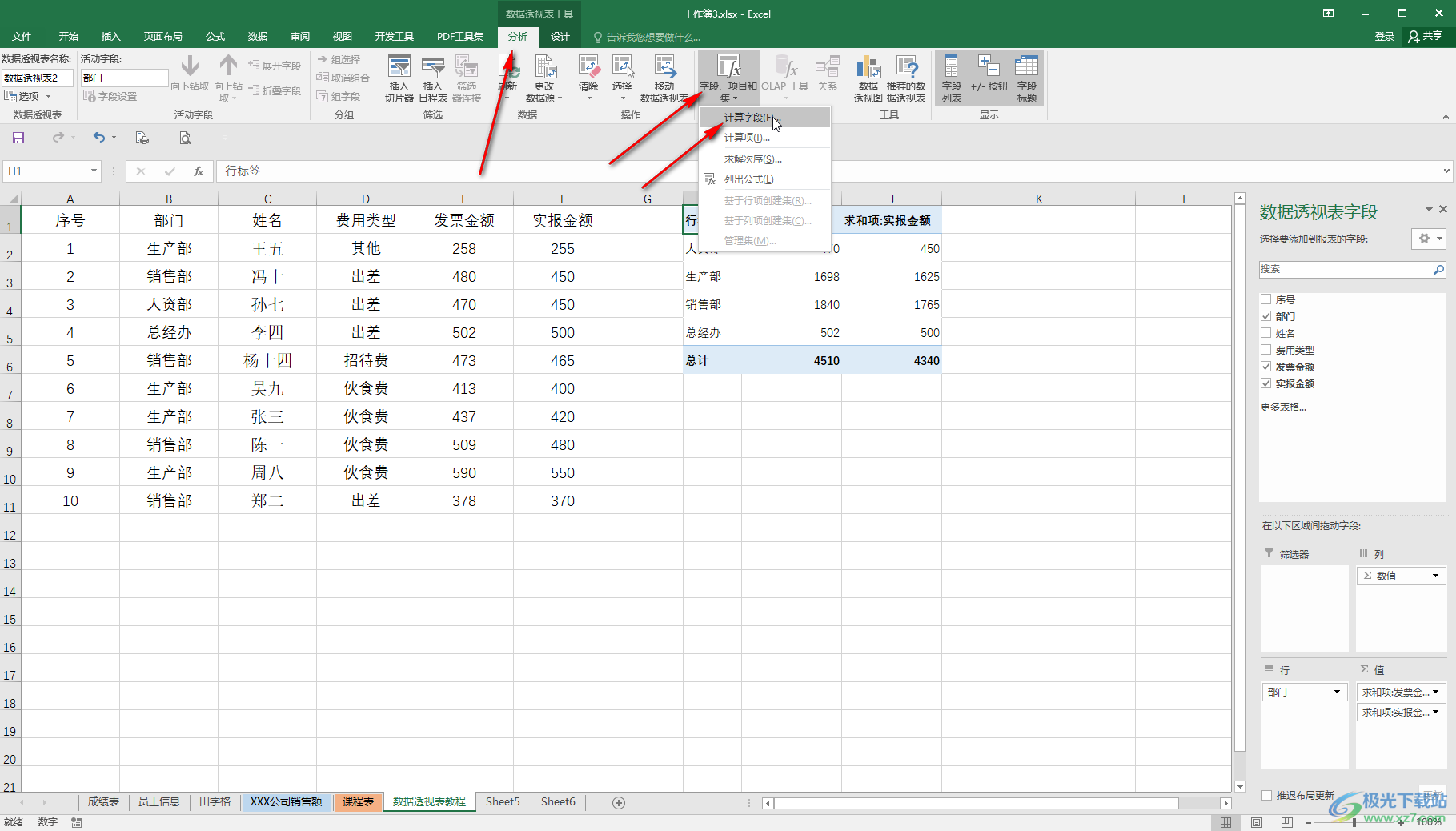
Task: Click the Undo icon
Action: 99,138
